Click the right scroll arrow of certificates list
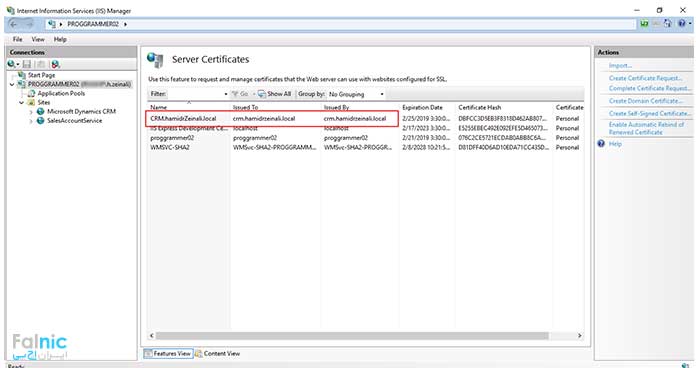696x368 pixels. click(579, 336)
